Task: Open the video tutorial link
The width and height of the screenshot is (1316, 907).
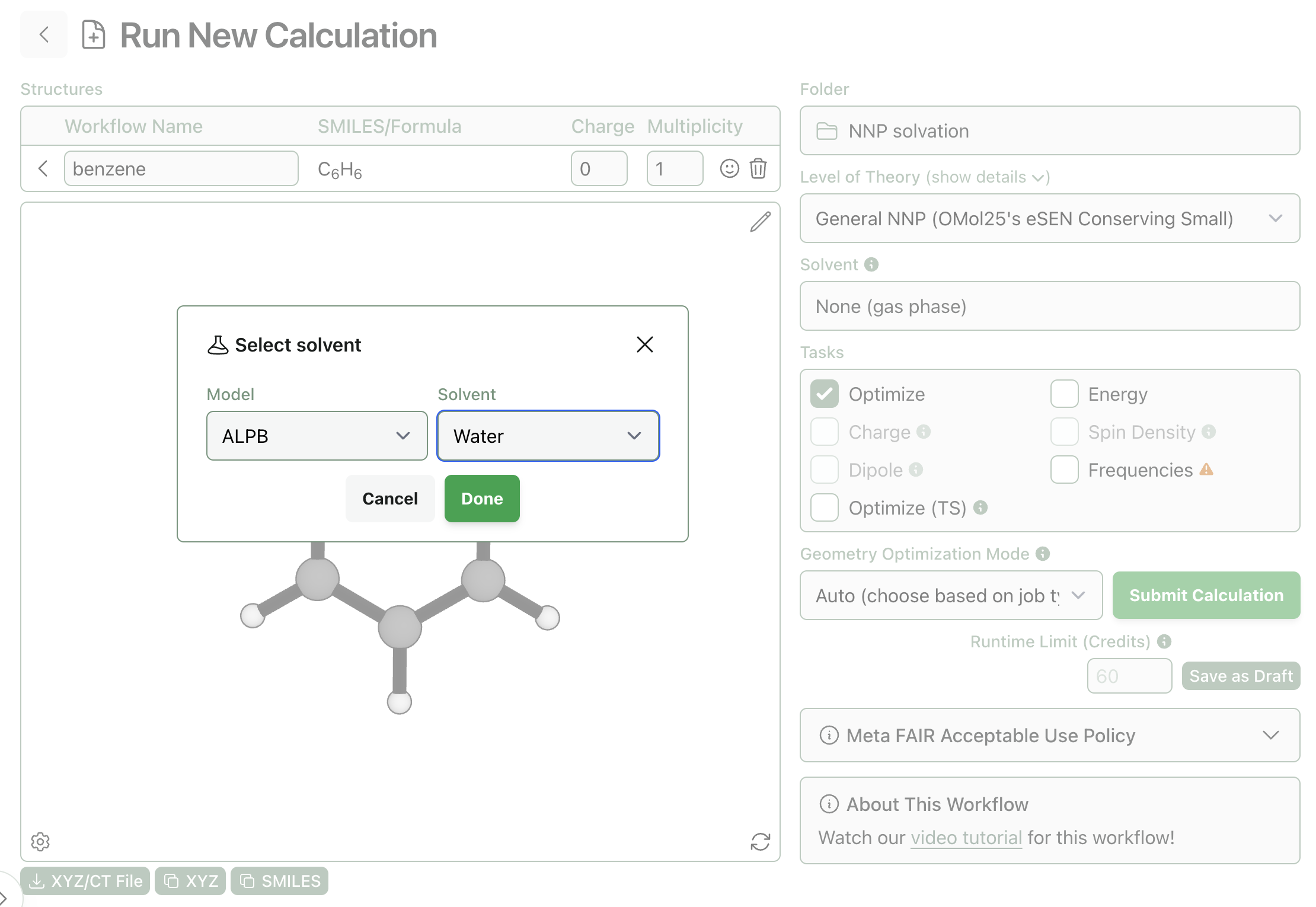Action: pyautogui.click(x=966, y=838)
